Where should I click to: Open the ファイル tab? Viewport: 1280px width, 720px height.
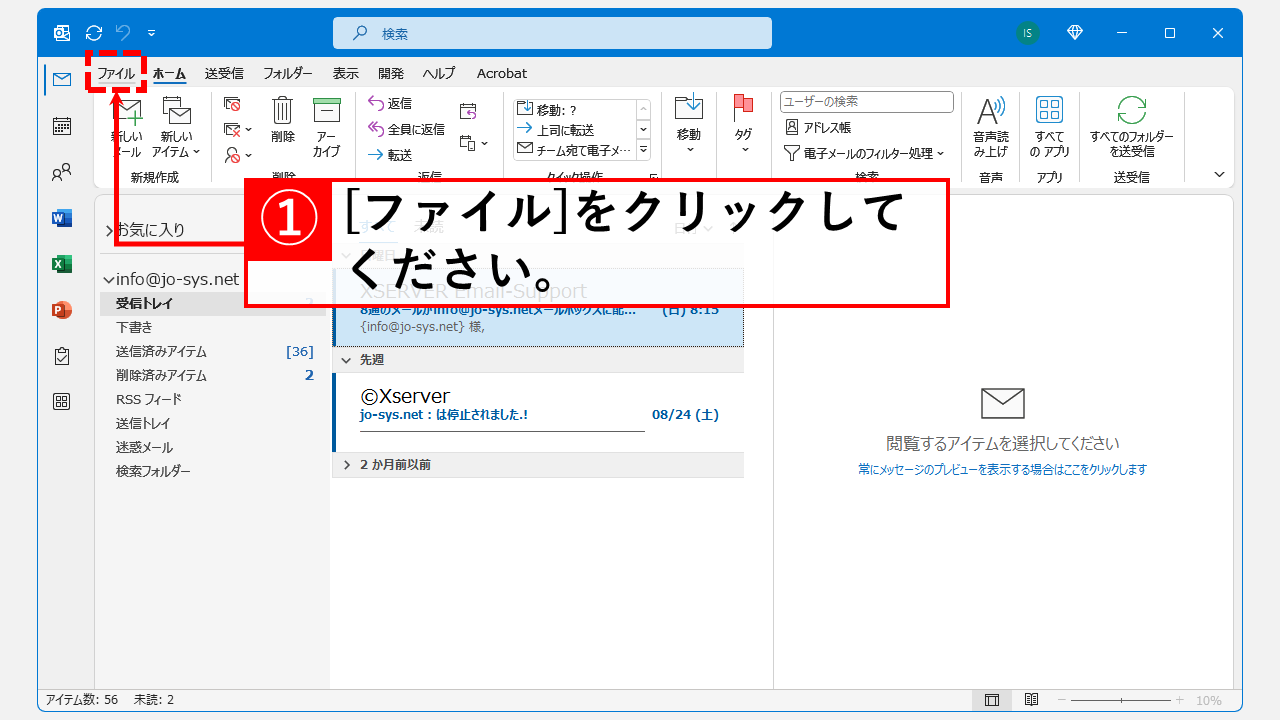116,73
